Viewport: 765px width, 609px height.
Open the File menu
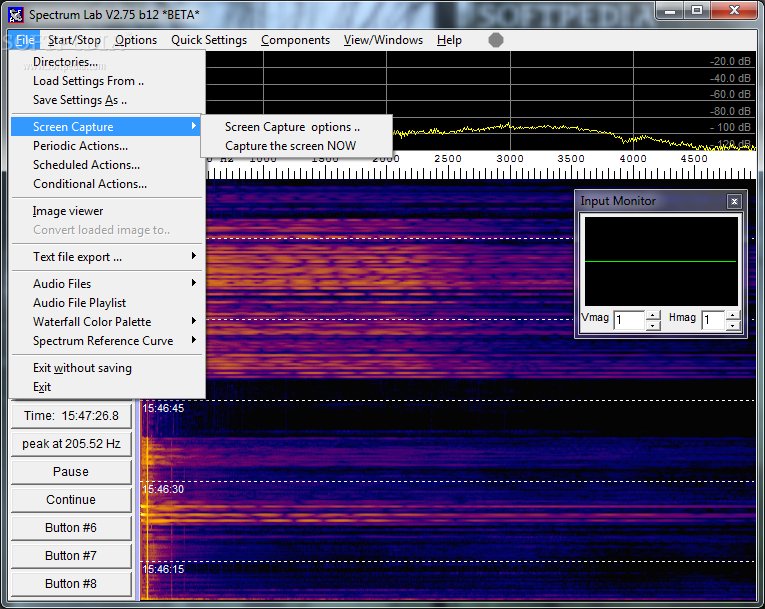[25, 40]
